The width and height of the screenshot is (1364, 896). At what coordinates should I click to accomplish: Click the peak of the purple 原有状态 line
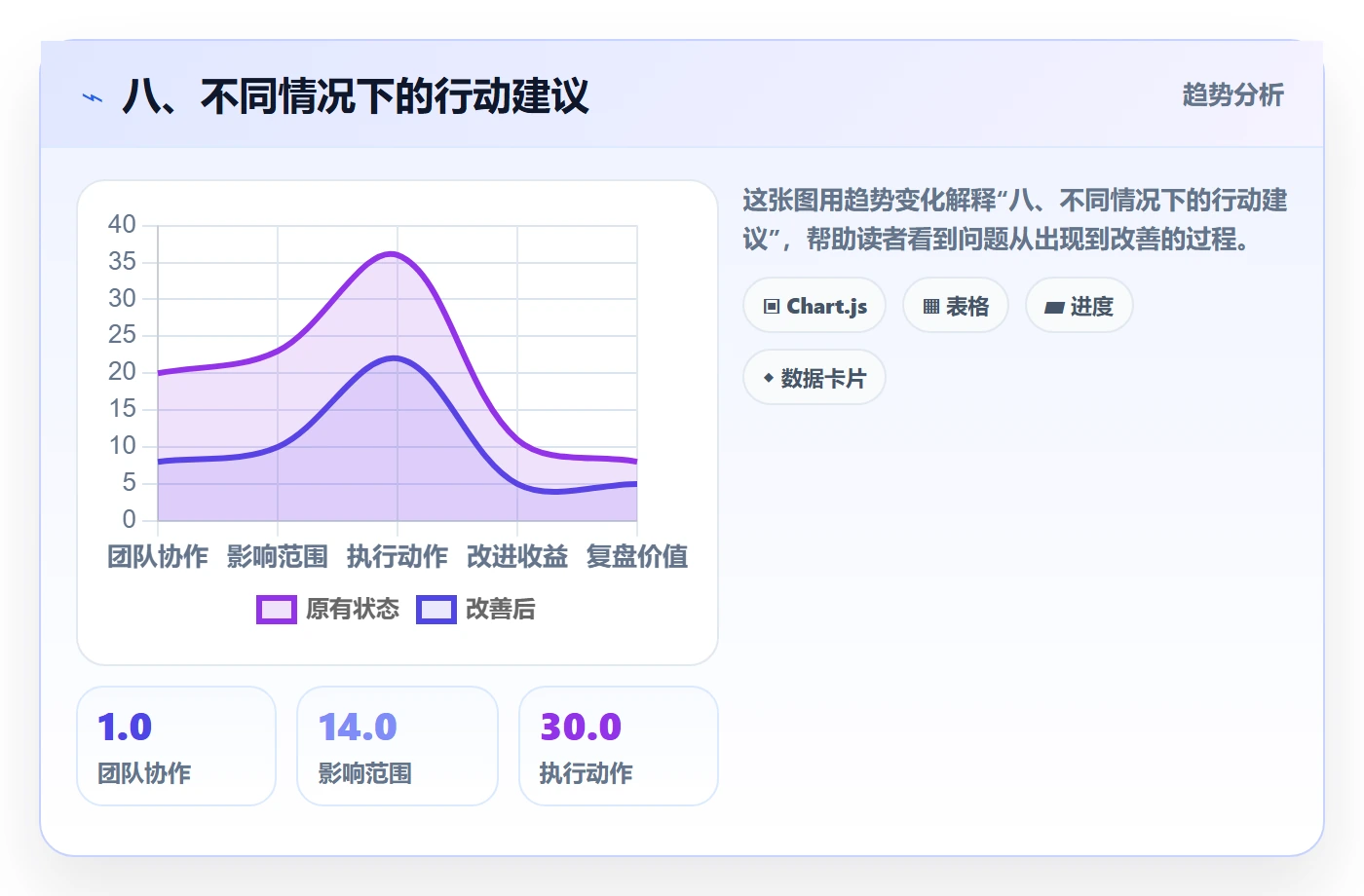[392, 253]
